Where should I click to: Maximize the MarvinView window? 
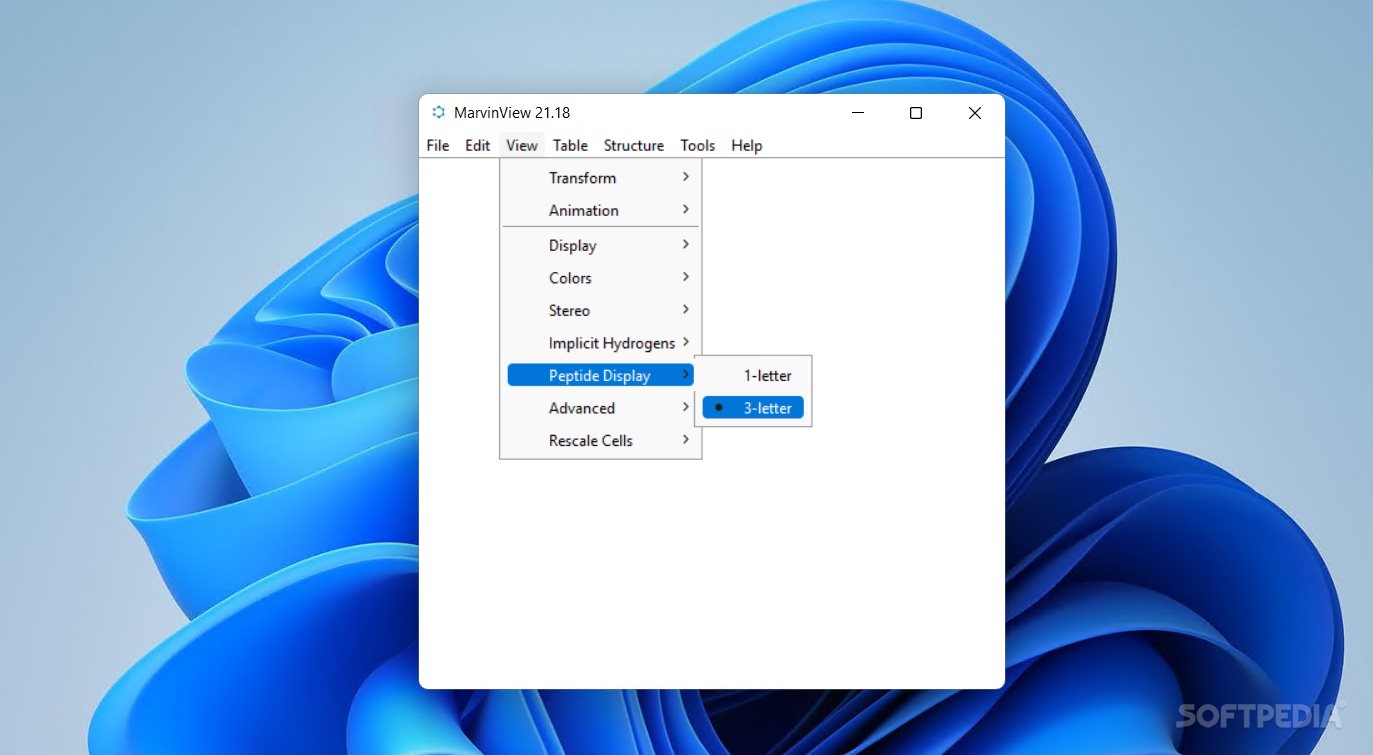915,113
